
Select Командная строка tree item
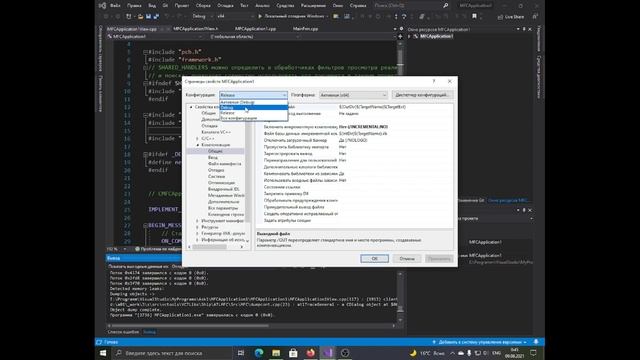click(226, 214)
